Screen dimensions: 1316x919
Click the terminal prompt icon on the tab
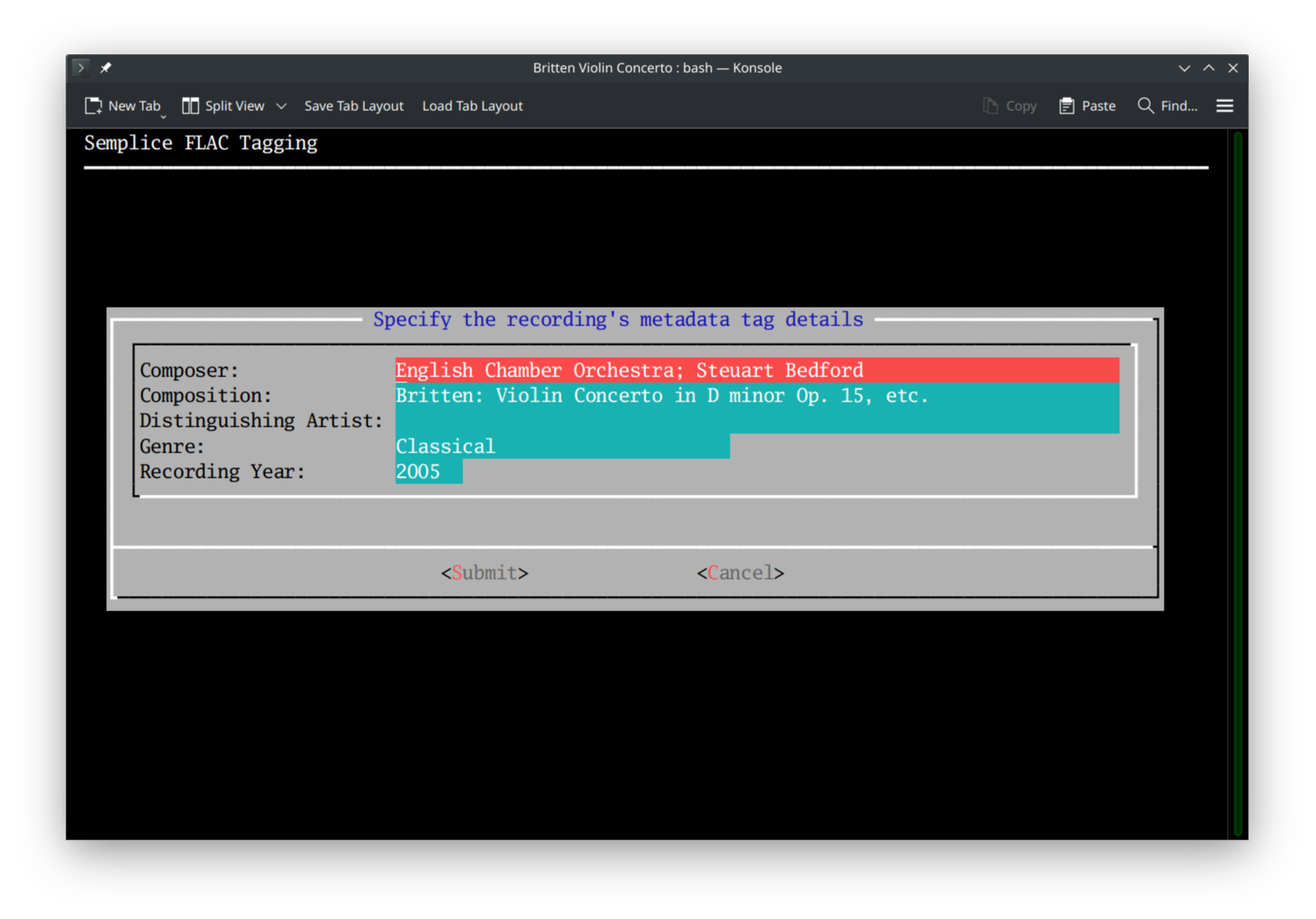80,67
